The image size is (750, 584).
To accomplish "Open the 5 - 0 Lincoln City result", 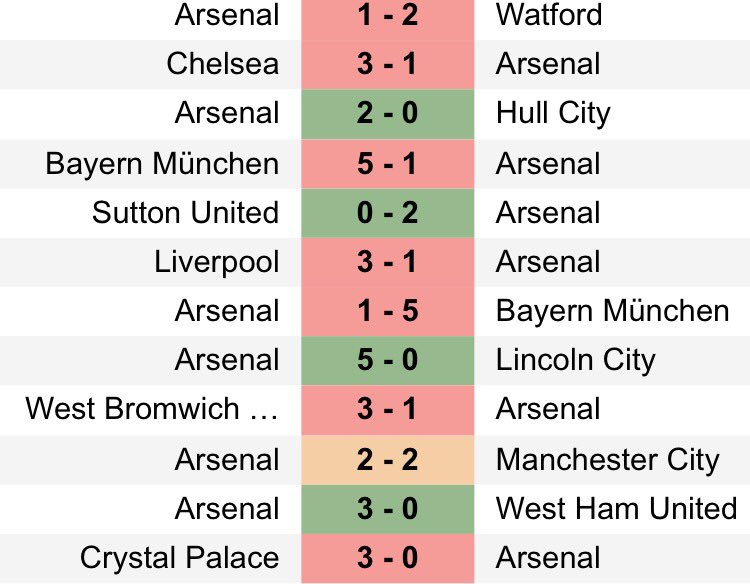I will 387,361.
